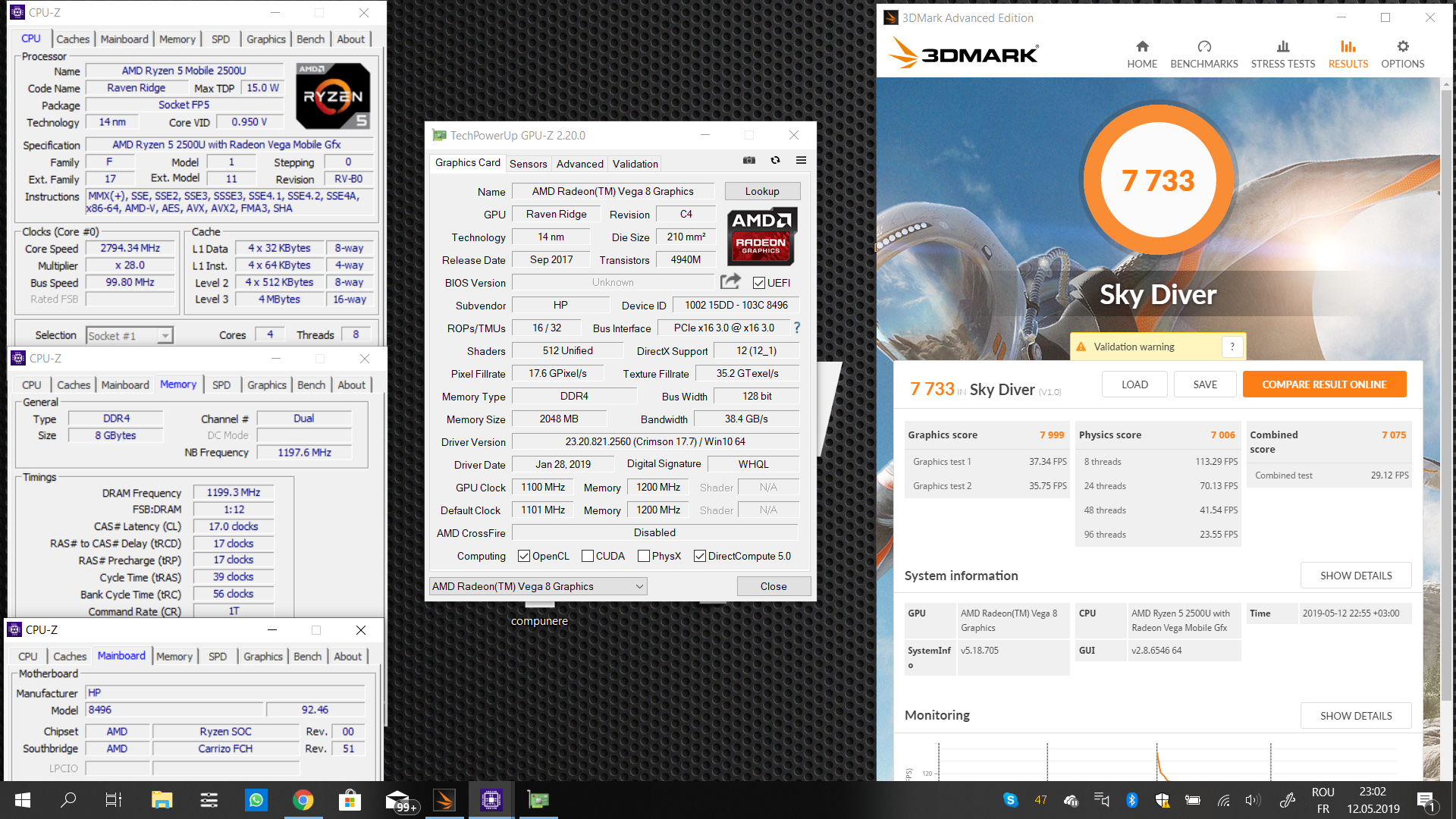Image resolution: width=1456 pixels, height=819 pixels.
Task: Click the ROU FR language indicator
Action: (1323, 800)
